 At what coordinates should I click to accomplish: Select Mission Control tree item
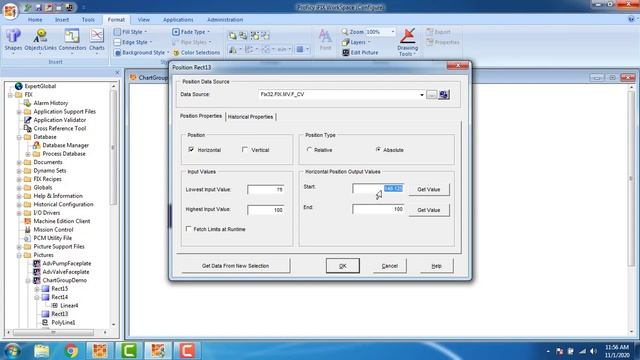point(53,230)
